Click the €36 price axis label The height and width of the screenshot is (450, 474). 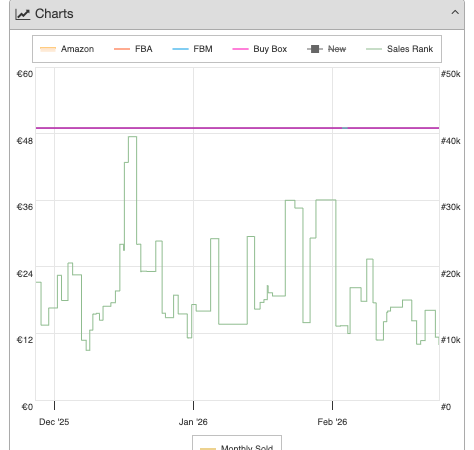tap(25, 207)
